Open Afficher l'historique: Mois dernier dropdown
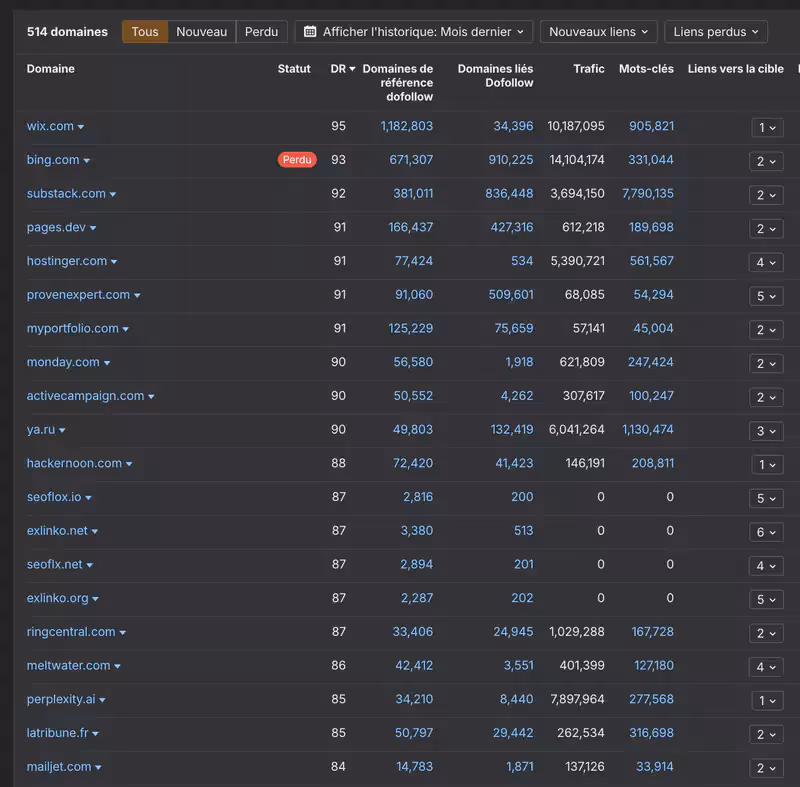 point(414,32)
